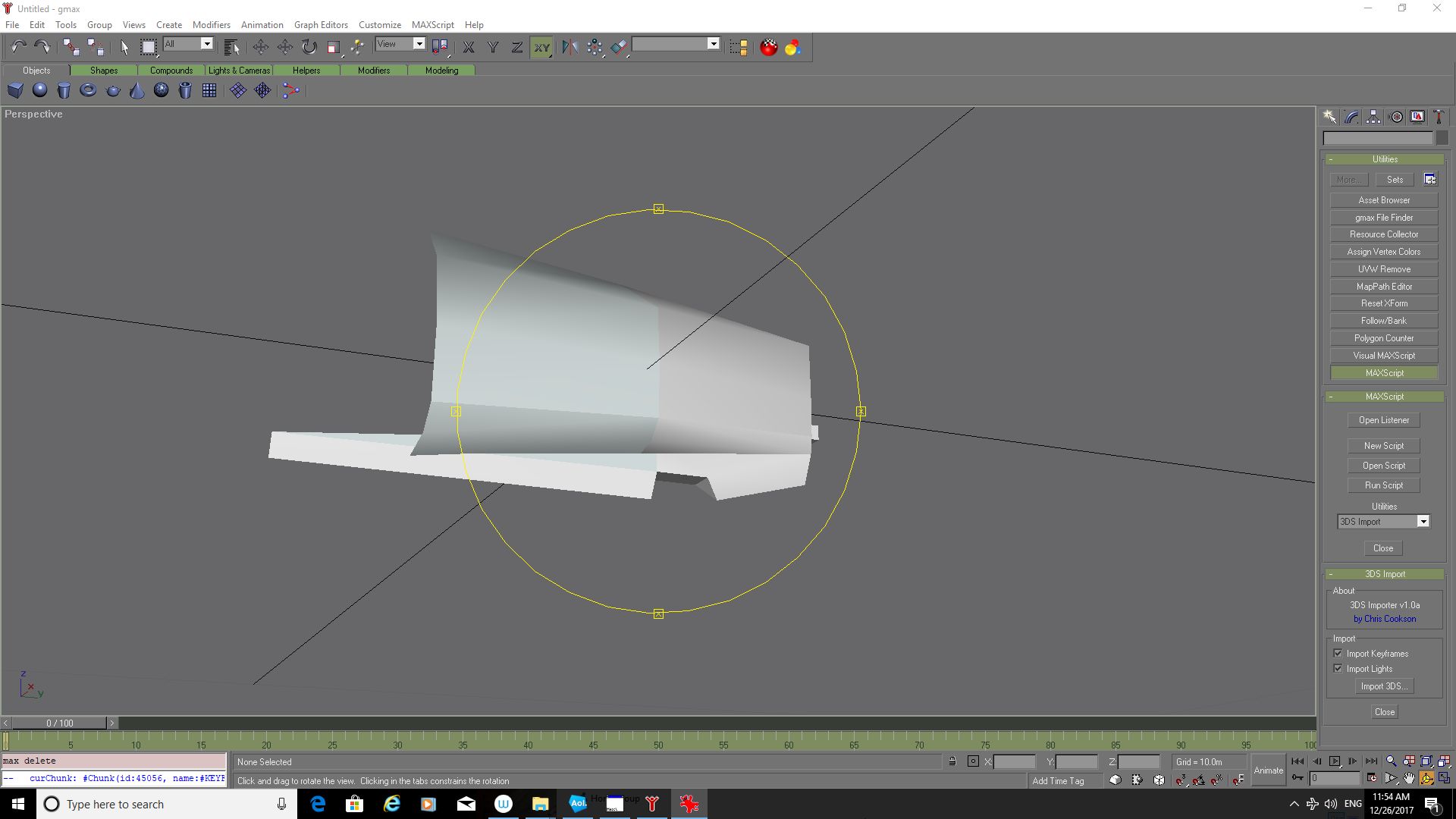Screen dimensions: 1456x819
Task: Click inside the MAXScript listener field
Action: (x=114, y=761)
